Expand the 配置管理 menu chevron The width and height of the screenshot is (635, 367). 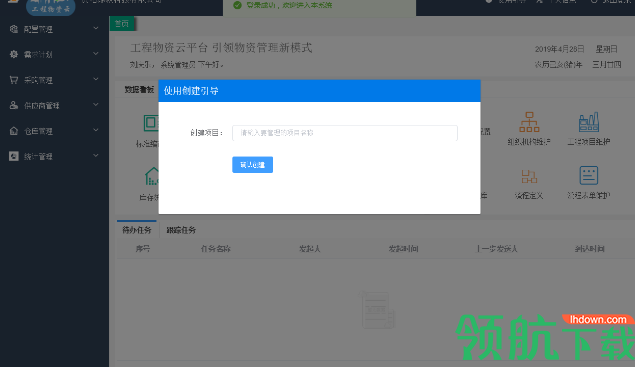pos(96,28)
